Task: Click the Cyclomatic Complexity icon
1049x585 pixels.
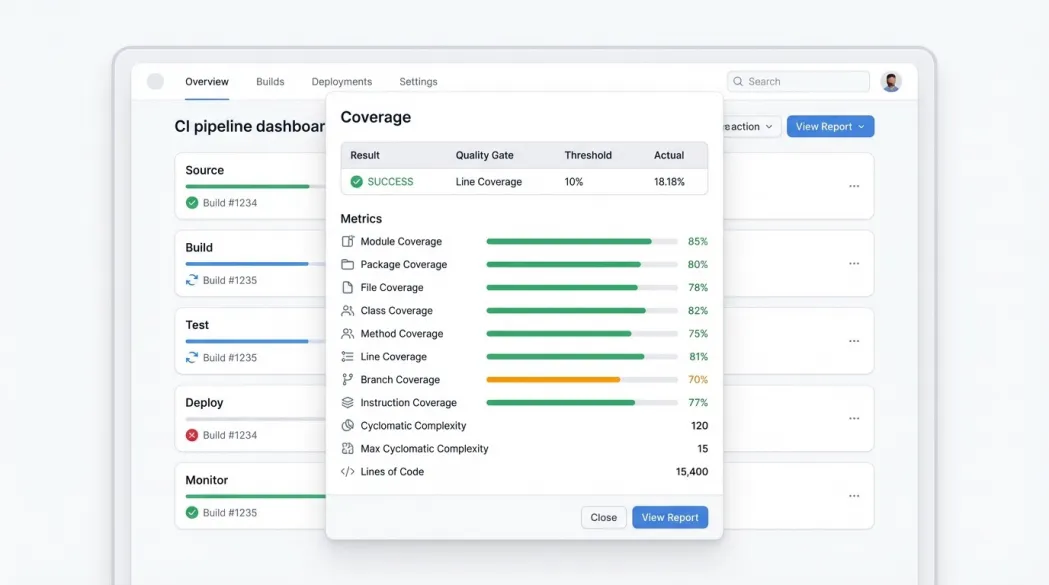Action: coord(348,426)
